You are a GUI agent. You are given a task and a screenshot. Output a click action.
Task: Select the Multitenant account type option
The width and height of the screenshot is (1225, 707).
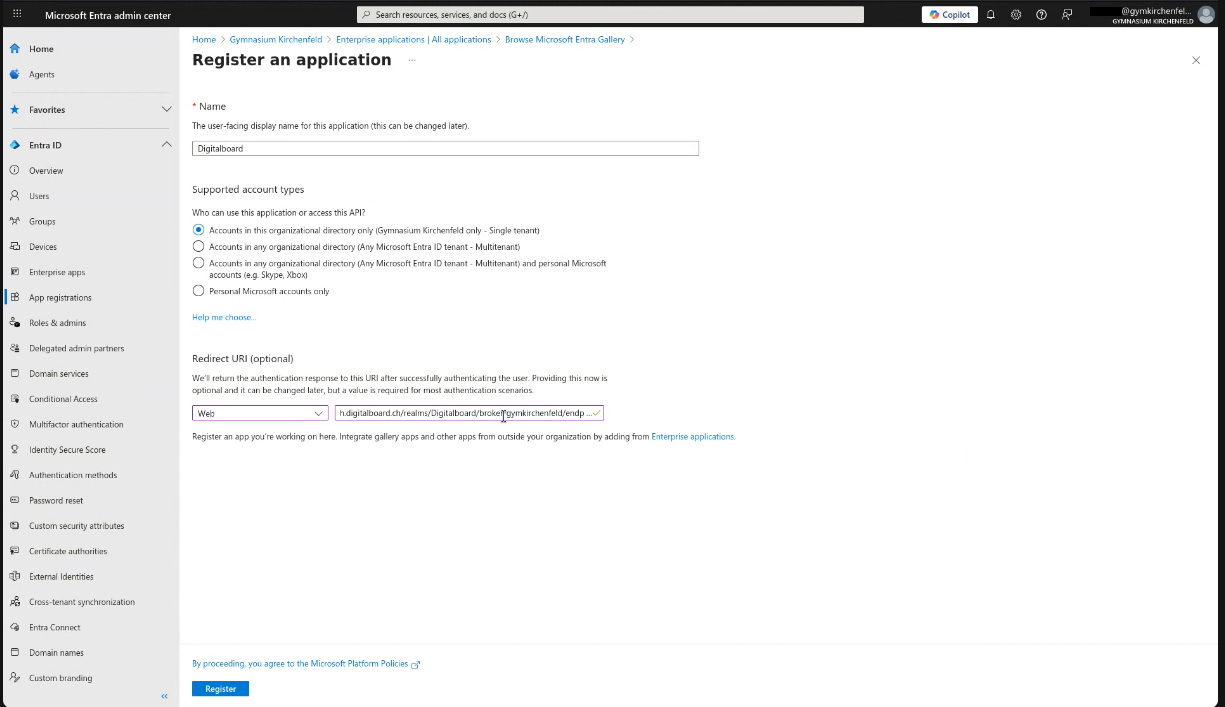[198, 247]
